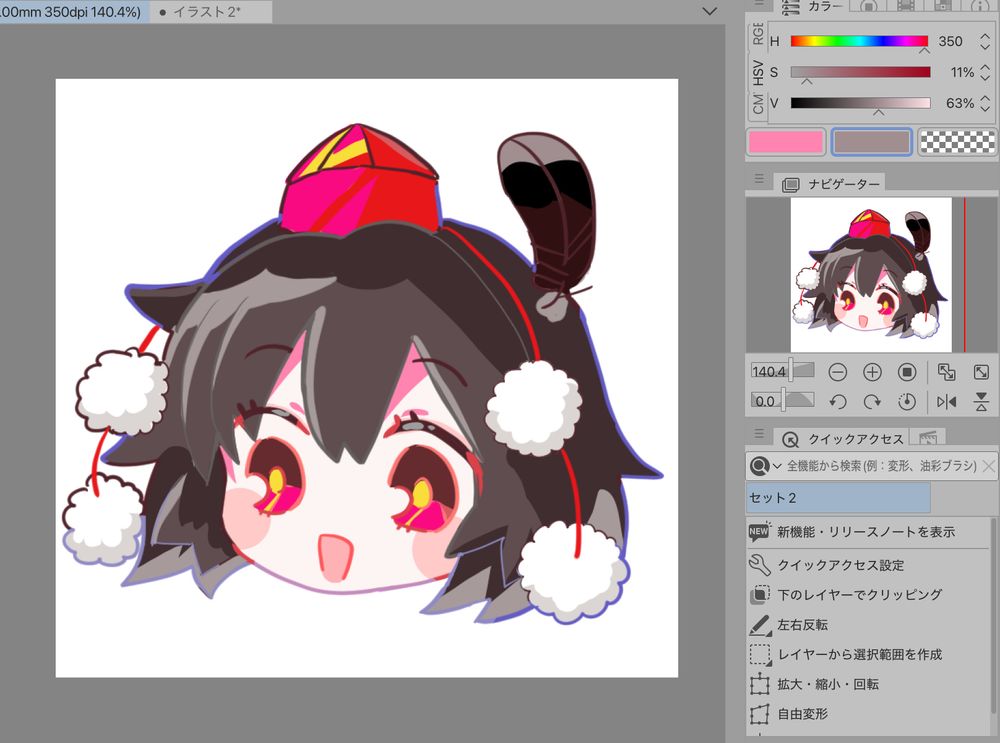
Task: Flip view vertically in navigator
Action: (981, 402)
